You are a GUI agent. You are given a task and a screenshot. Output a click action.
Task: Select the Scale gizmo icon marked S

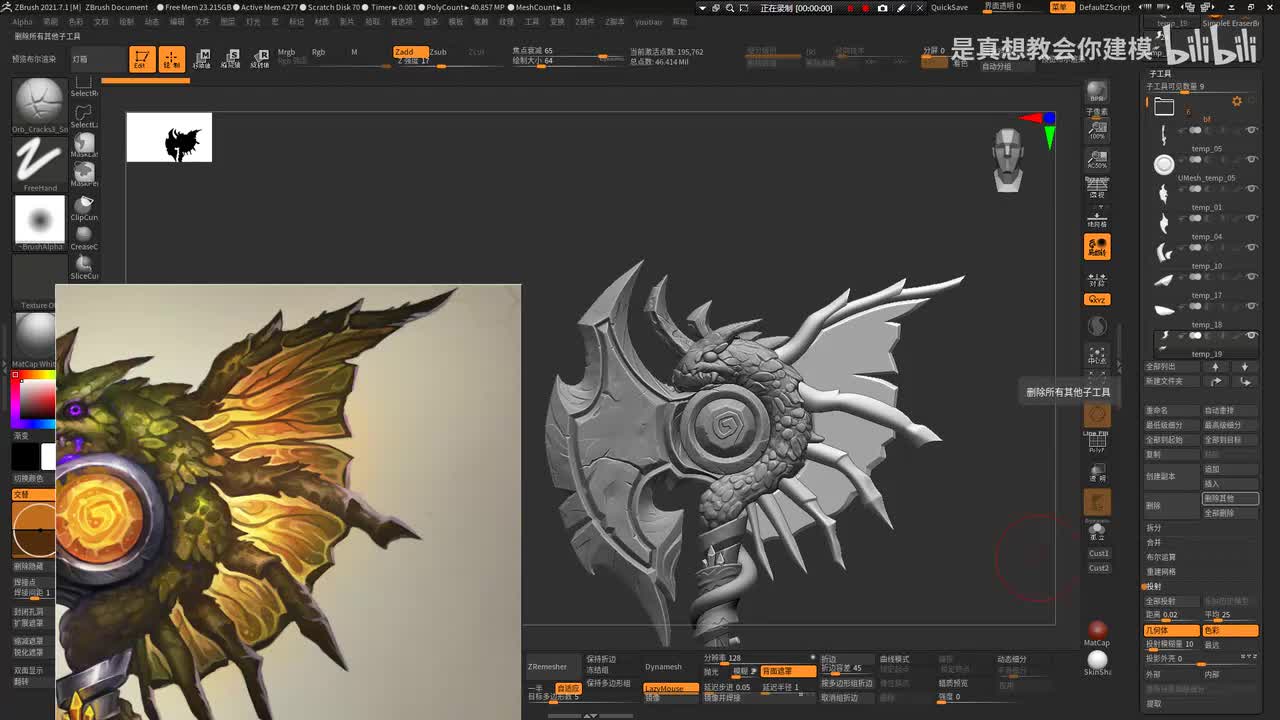[231, 58]
